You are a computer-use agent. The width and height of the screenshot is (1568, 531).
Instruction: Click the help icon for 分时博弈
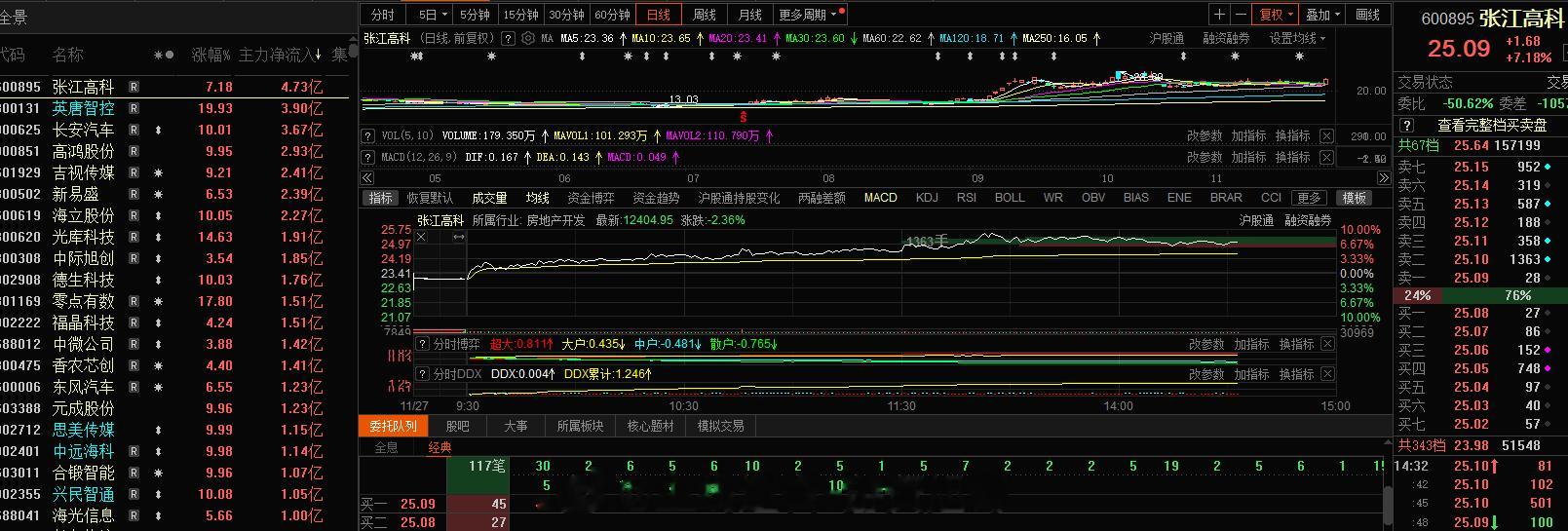click(423, 344)
